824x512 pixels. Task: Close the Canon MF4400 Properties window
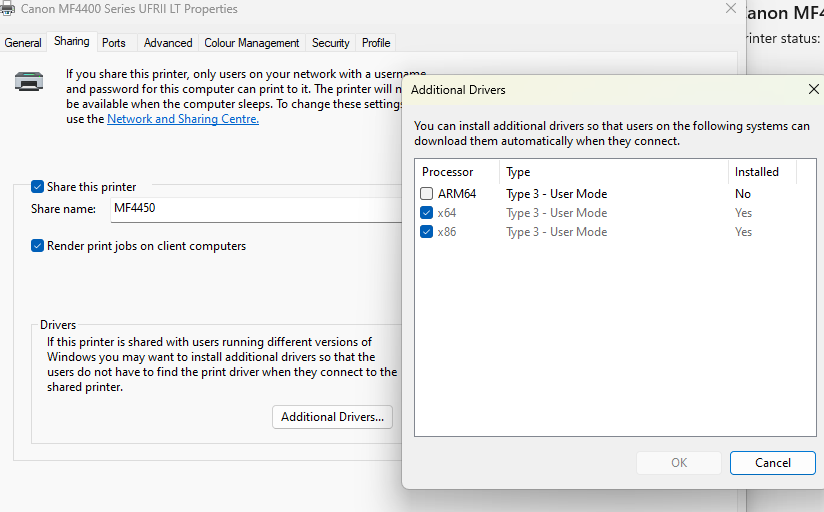(730, 8)
